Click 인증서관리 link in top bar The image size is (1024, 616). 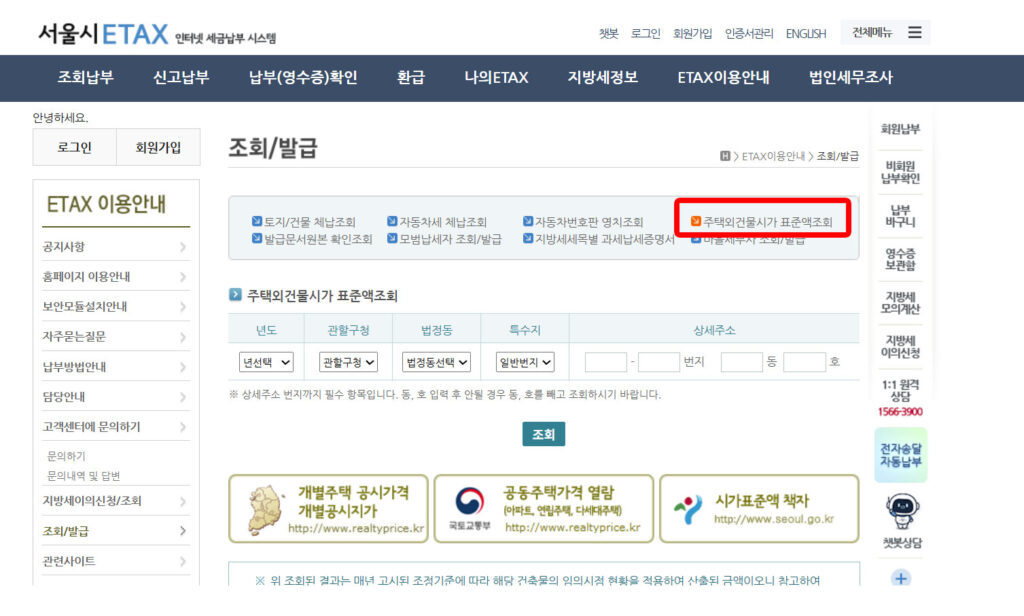coord(749,33)
